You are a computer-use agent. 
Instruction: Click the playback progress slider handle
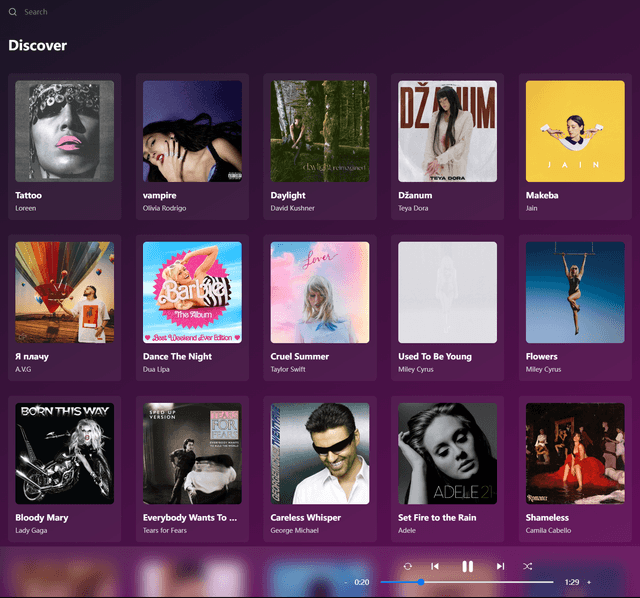click(x=421, y=582)
